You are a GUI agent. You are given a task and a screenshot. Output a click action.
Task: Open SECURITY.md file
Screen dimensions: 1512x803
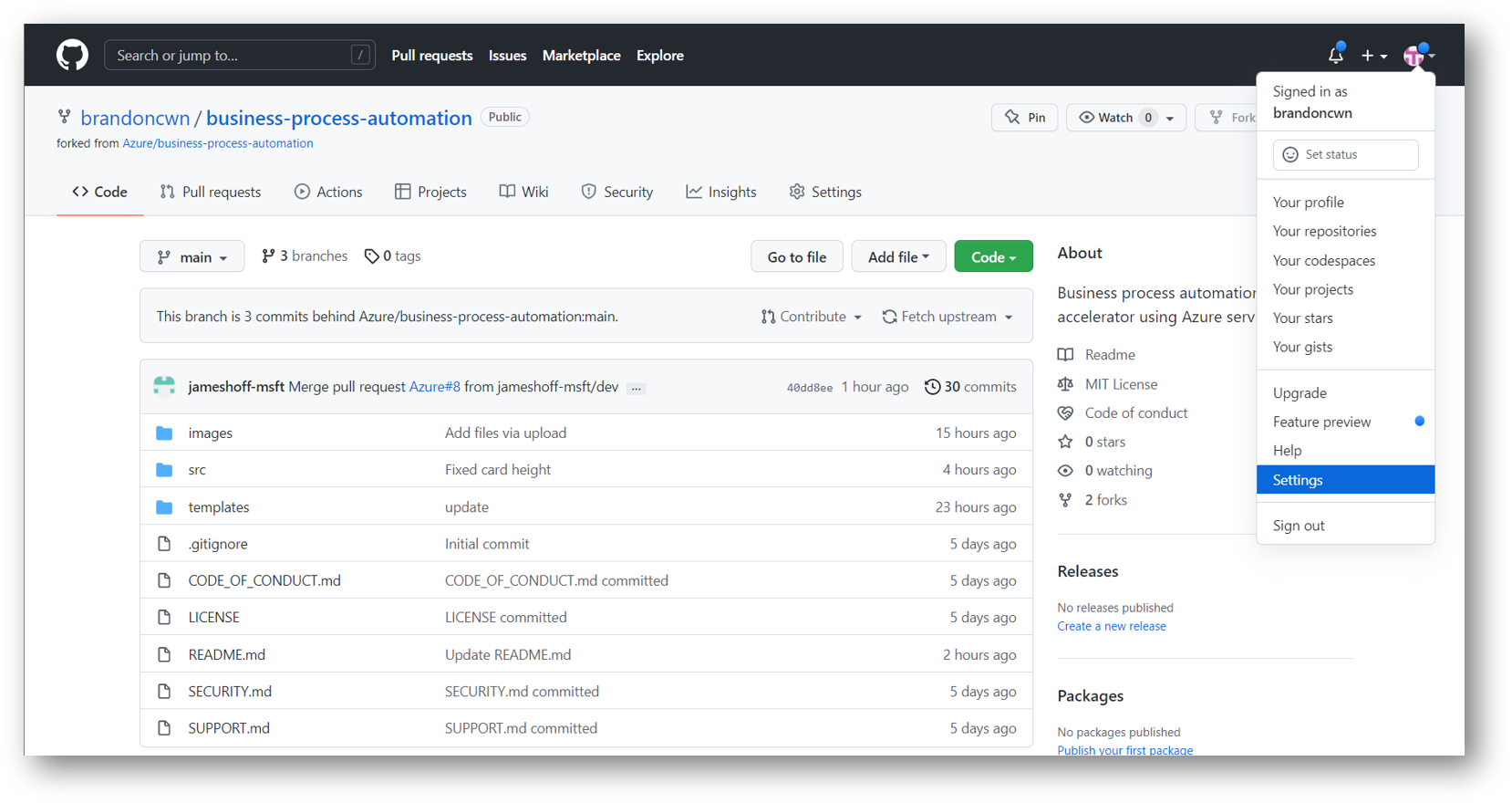coord(230,692)
